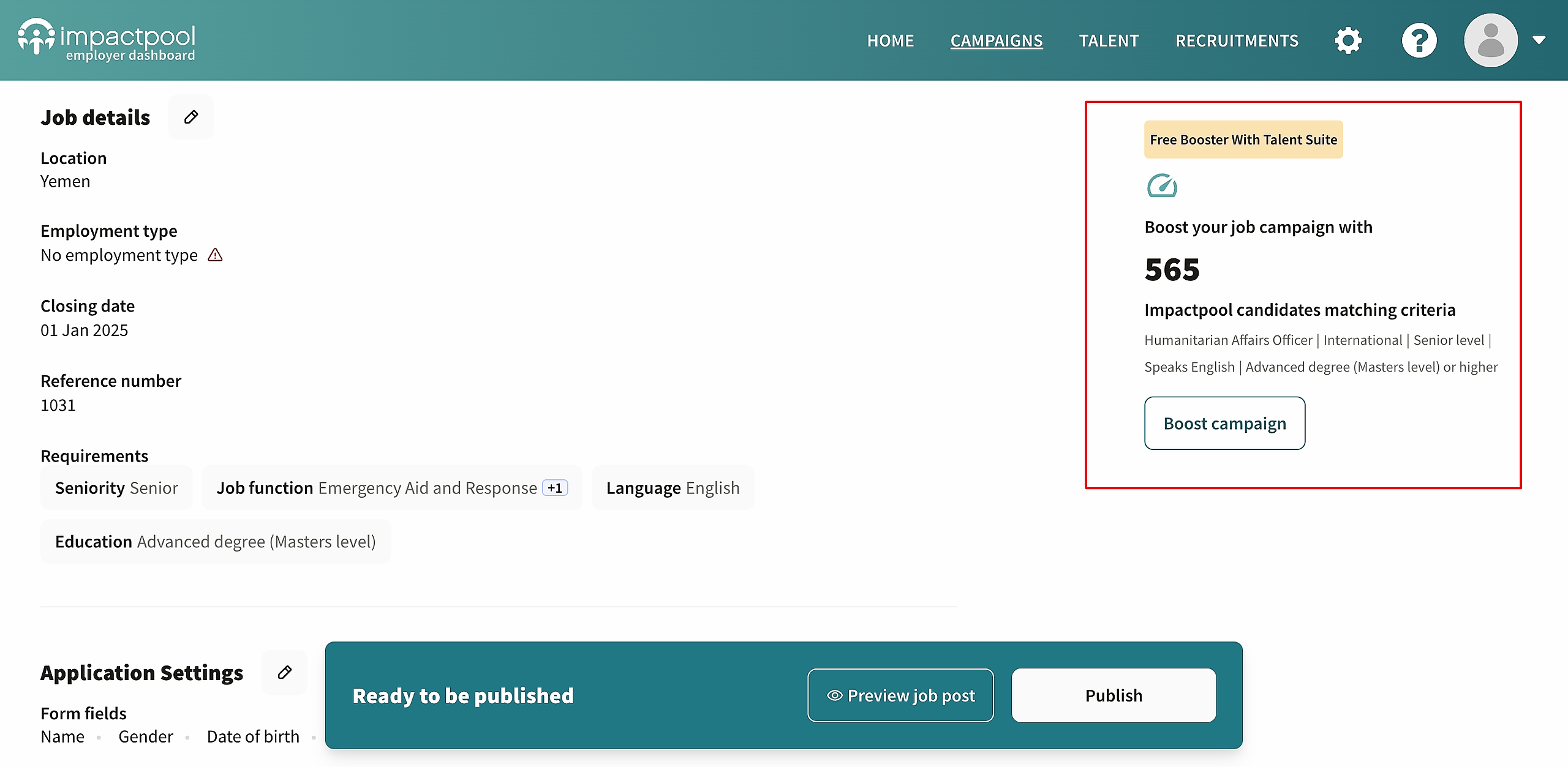The image size is (1568, 767).
Task: Click the Ready to be published message
Action: (x=463, y=695)
